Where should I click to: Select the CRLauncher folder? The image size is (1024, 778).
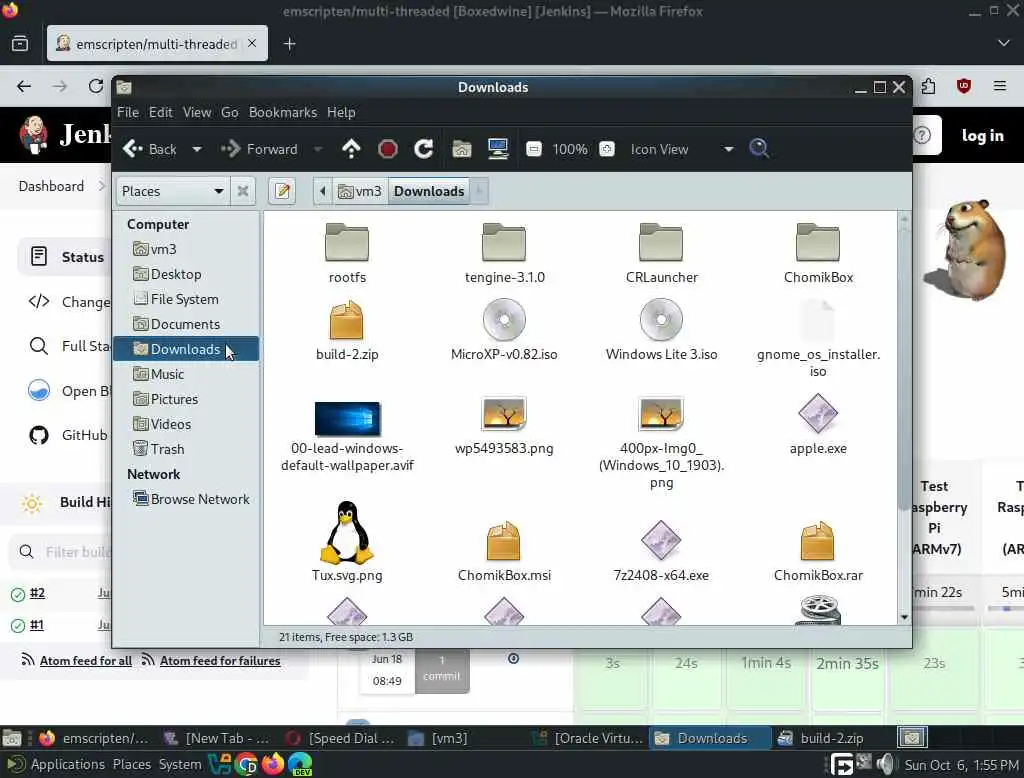[661, 253]
